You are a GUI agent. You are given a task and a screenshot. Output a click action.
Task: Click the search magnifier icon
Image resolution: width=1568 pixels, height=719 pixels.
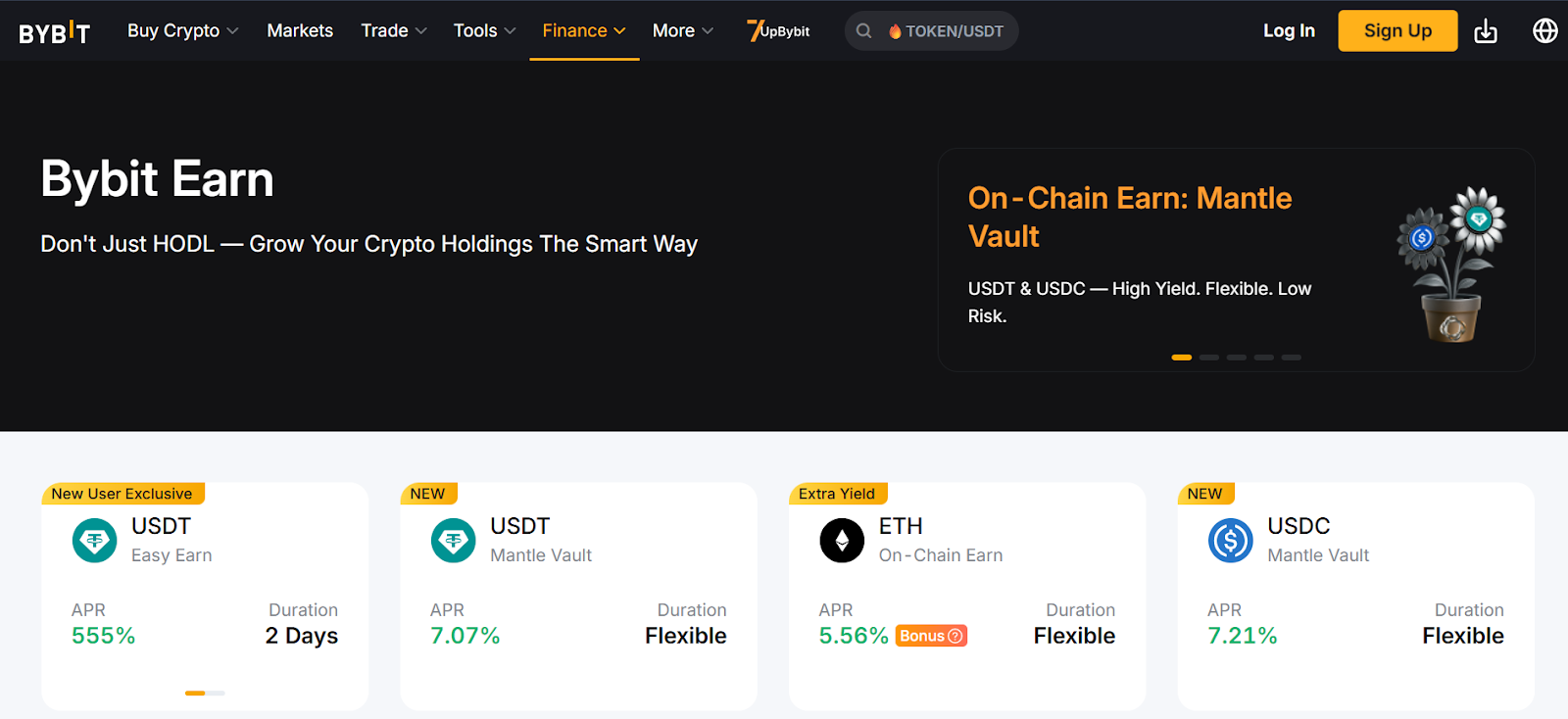863,30
